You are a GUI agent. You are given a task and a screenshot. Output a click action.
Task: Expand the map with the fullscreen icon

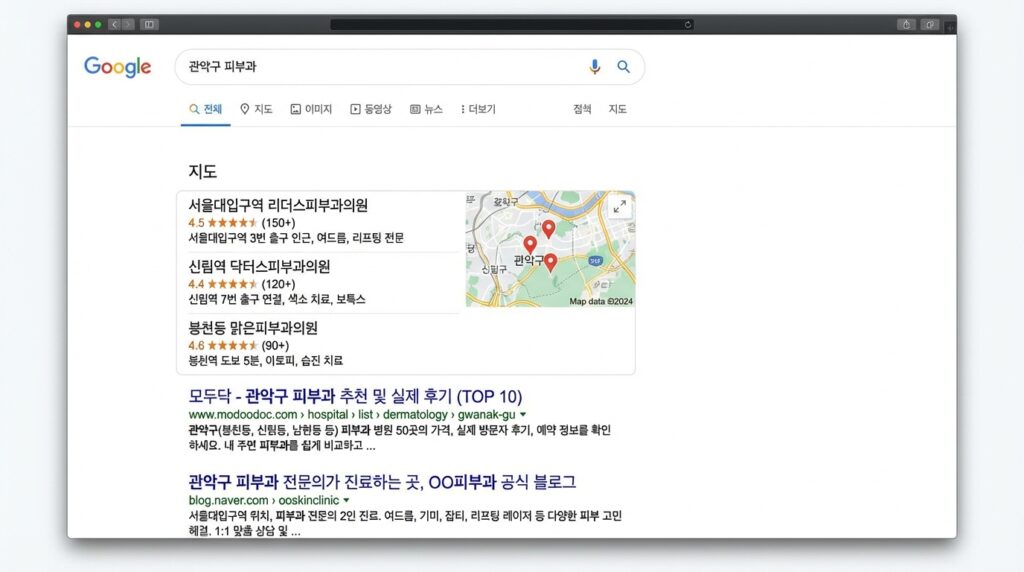coord(619,206)
